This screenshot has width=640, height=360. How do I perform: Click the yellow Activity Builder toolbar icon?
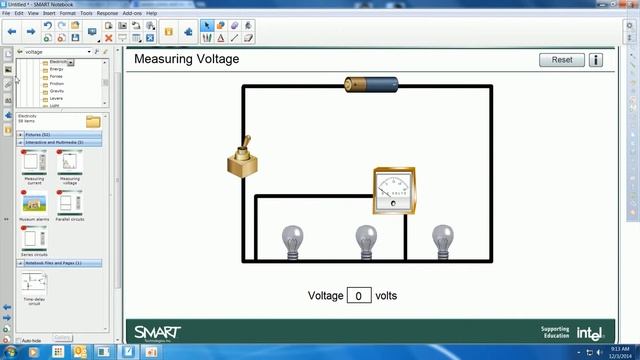click(x=169, y=32)
